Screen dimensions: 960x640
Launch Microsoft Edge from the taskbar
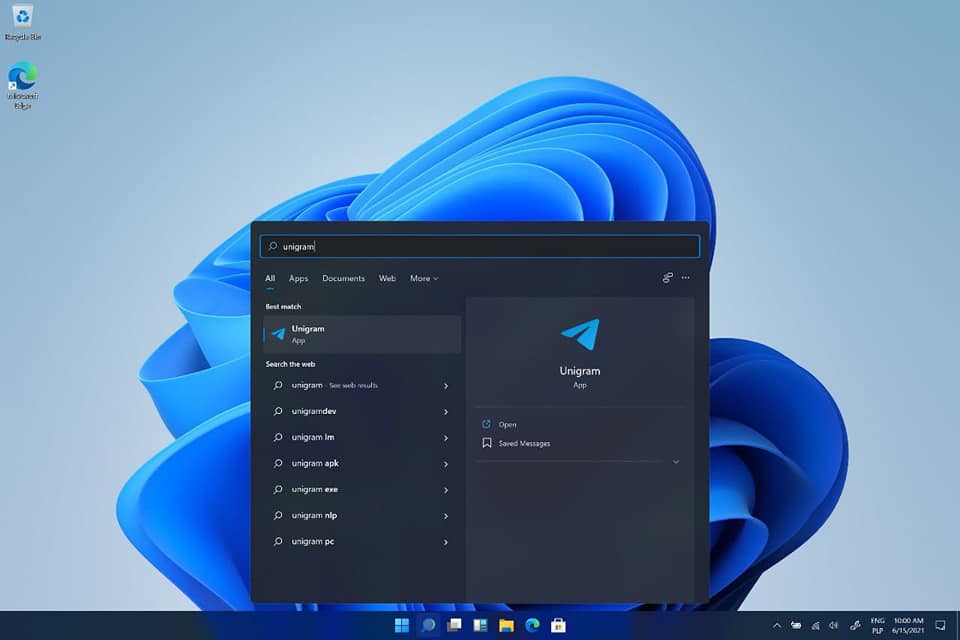(533, 625)
